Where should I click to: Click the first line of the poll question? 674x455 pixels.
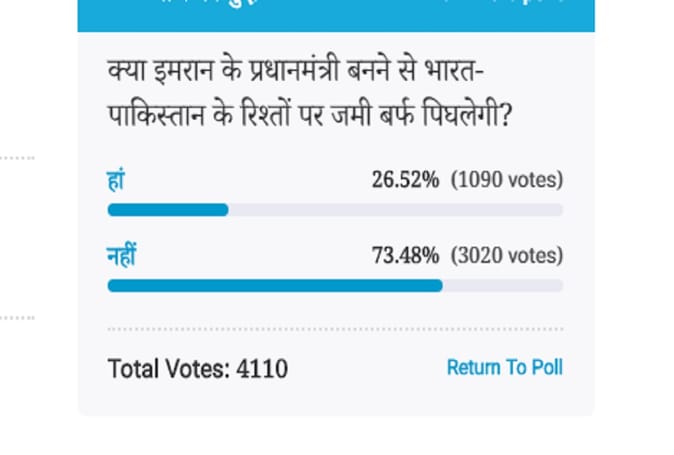pyautogui.click(x=296, y=70)
